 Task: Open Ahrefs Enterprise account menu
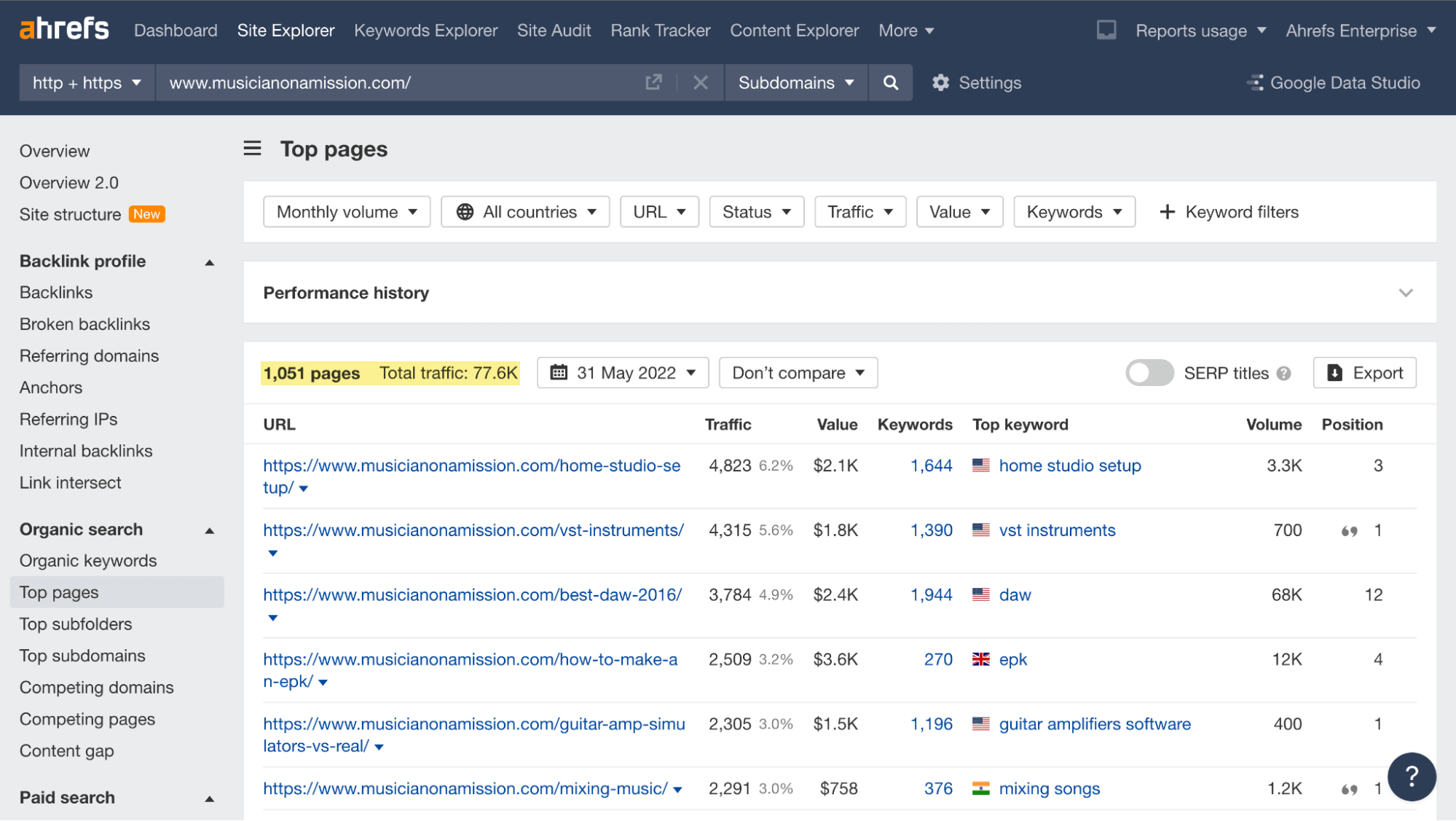pos(1361,31)
